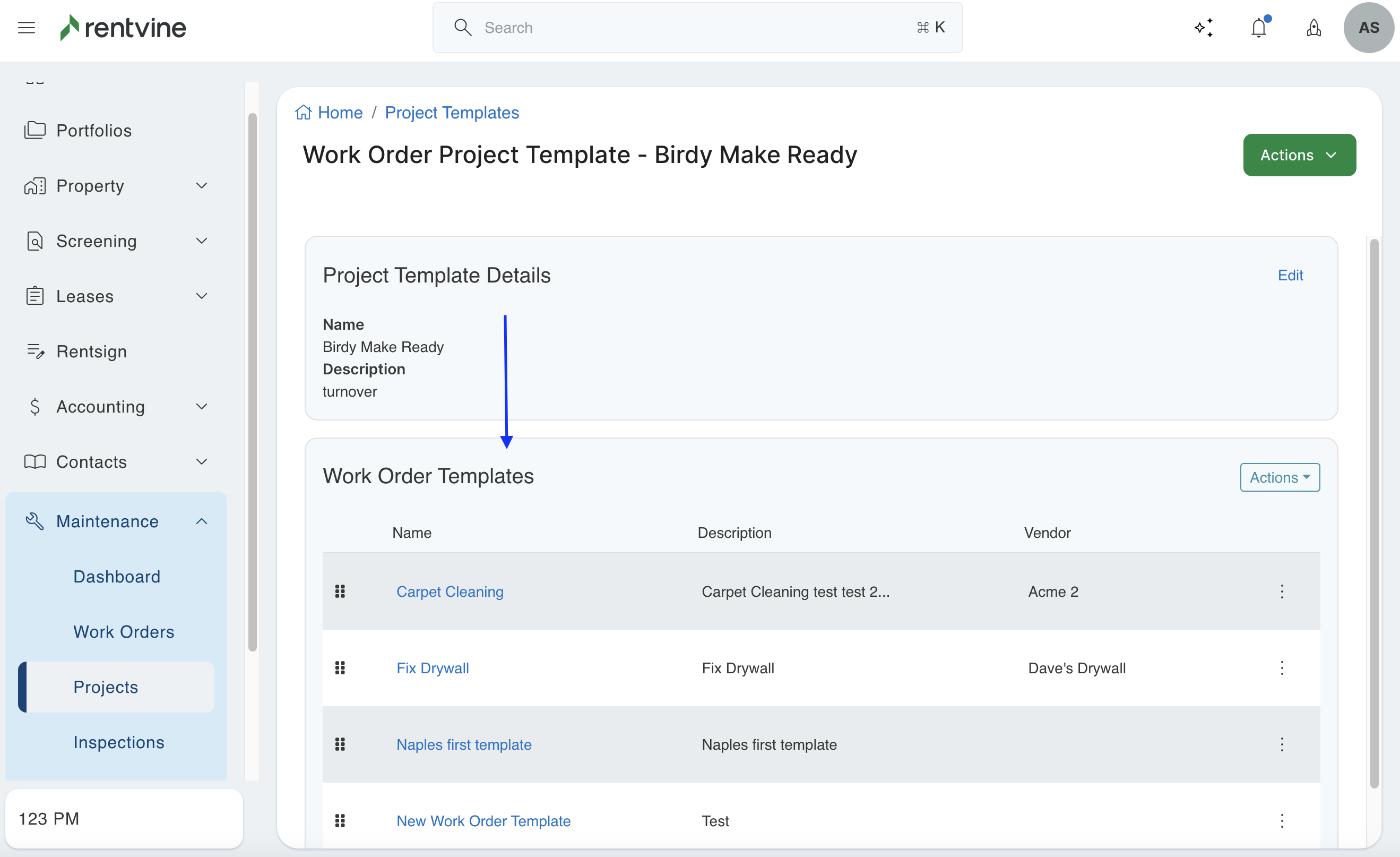The image size is (1400, 857).
Task: Select Inspections under Maintenance
Action: pos(119,742)
